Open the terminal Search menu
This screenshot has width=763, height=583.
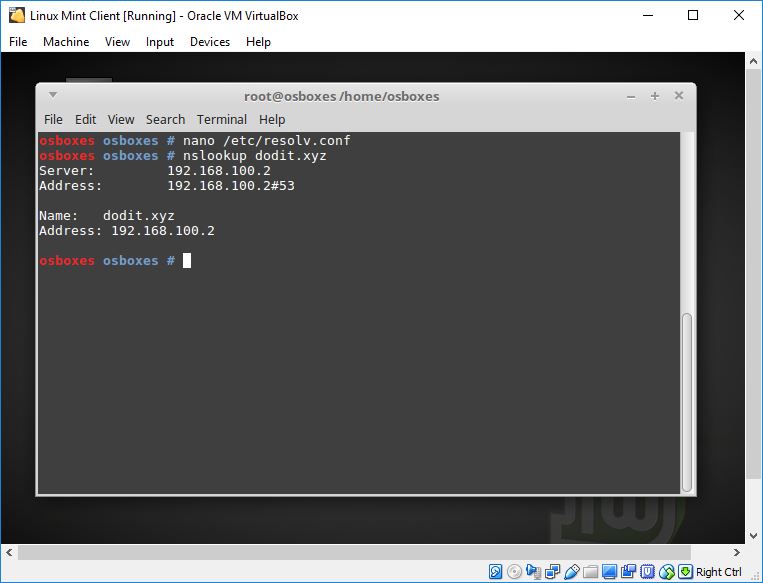point(165,119)
